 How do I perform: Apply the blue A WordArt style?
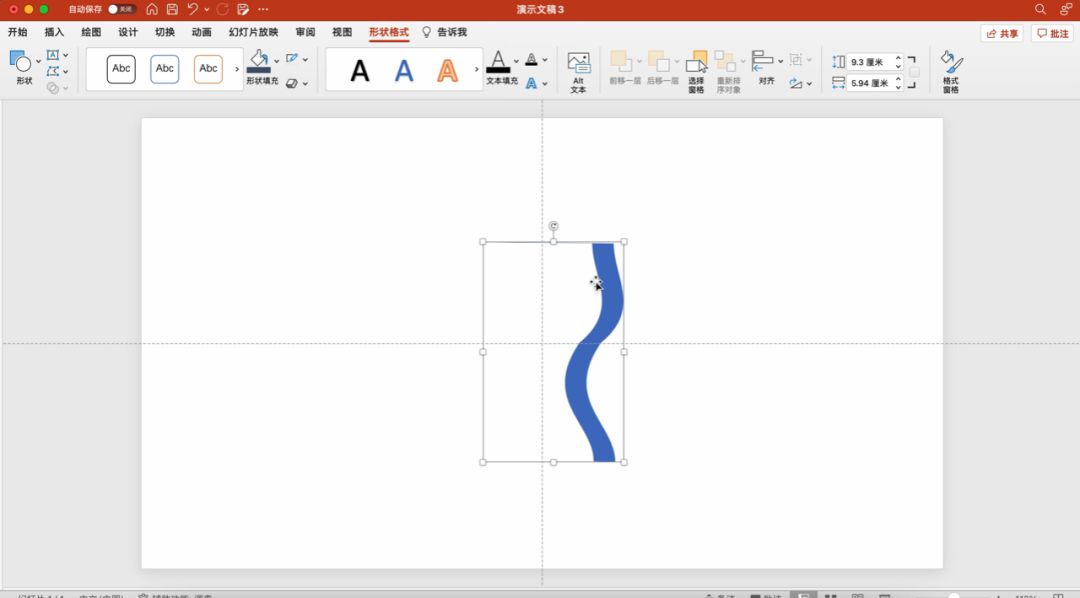(404, 70)
